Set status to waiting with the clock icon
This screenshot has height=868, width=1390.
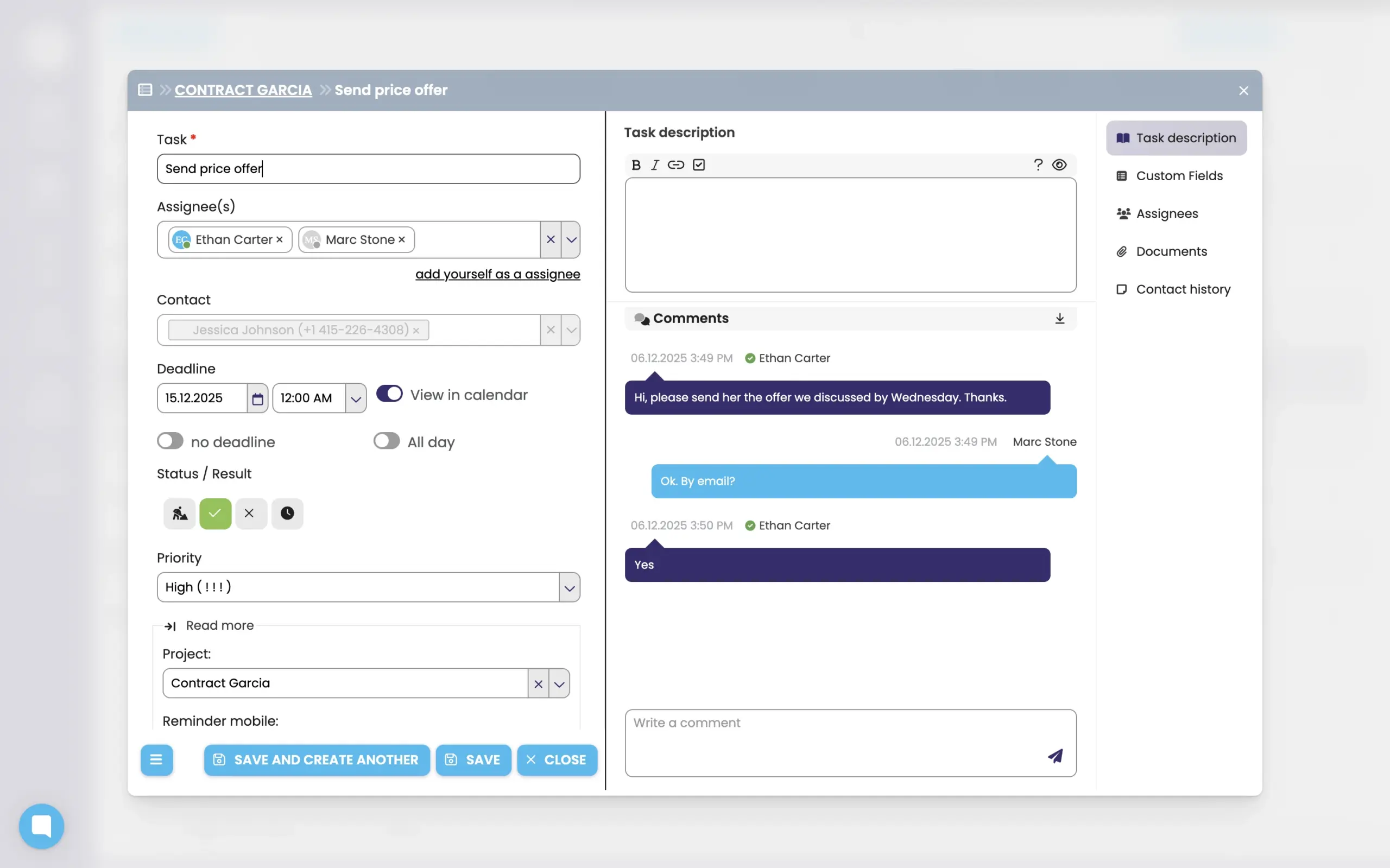pyautogui.click(x=287, y=513)
